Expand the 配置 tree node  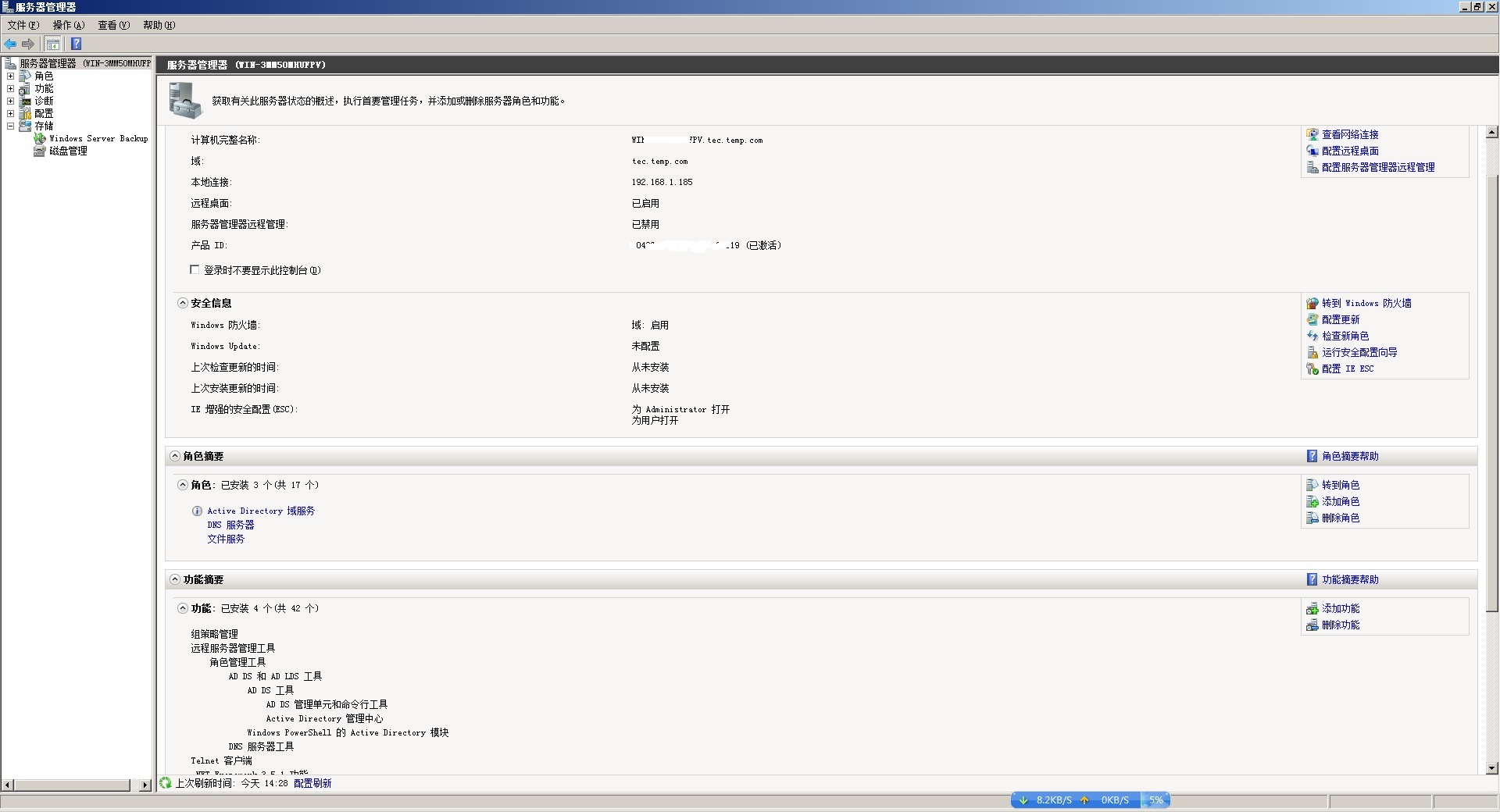click(x=10, y=113)
